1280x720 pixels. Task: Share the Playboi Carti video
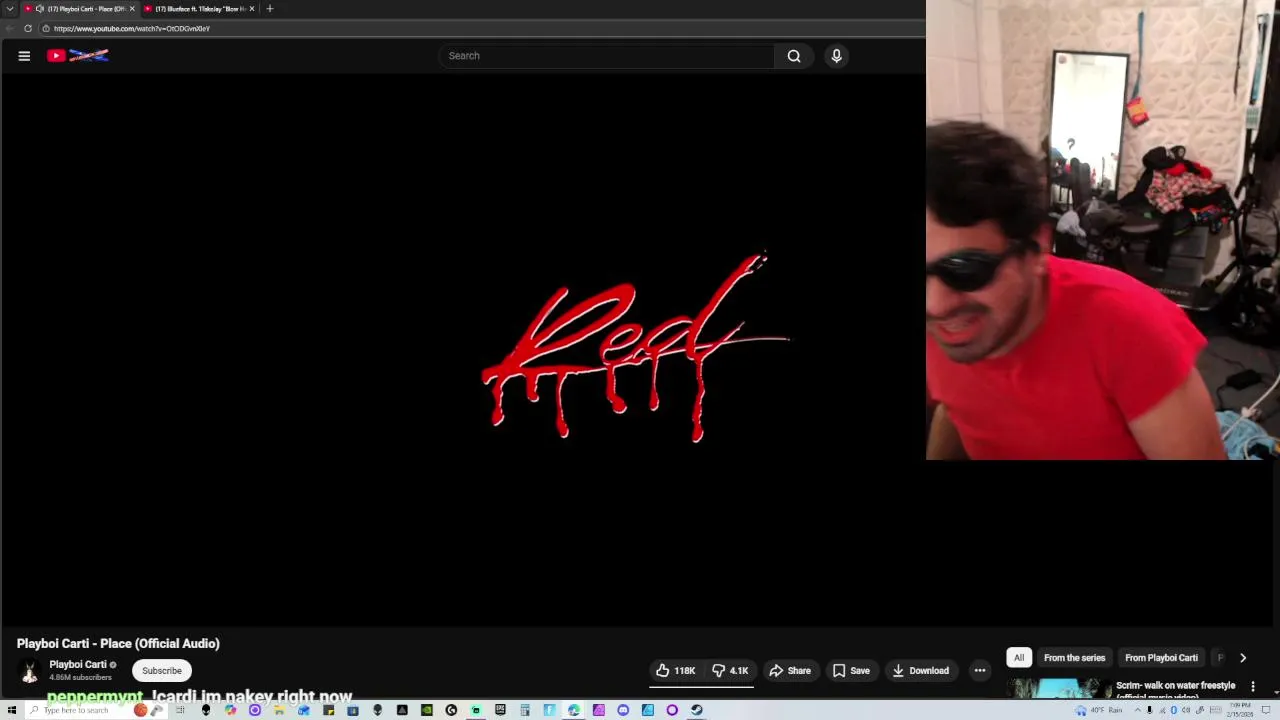(790, 671)
